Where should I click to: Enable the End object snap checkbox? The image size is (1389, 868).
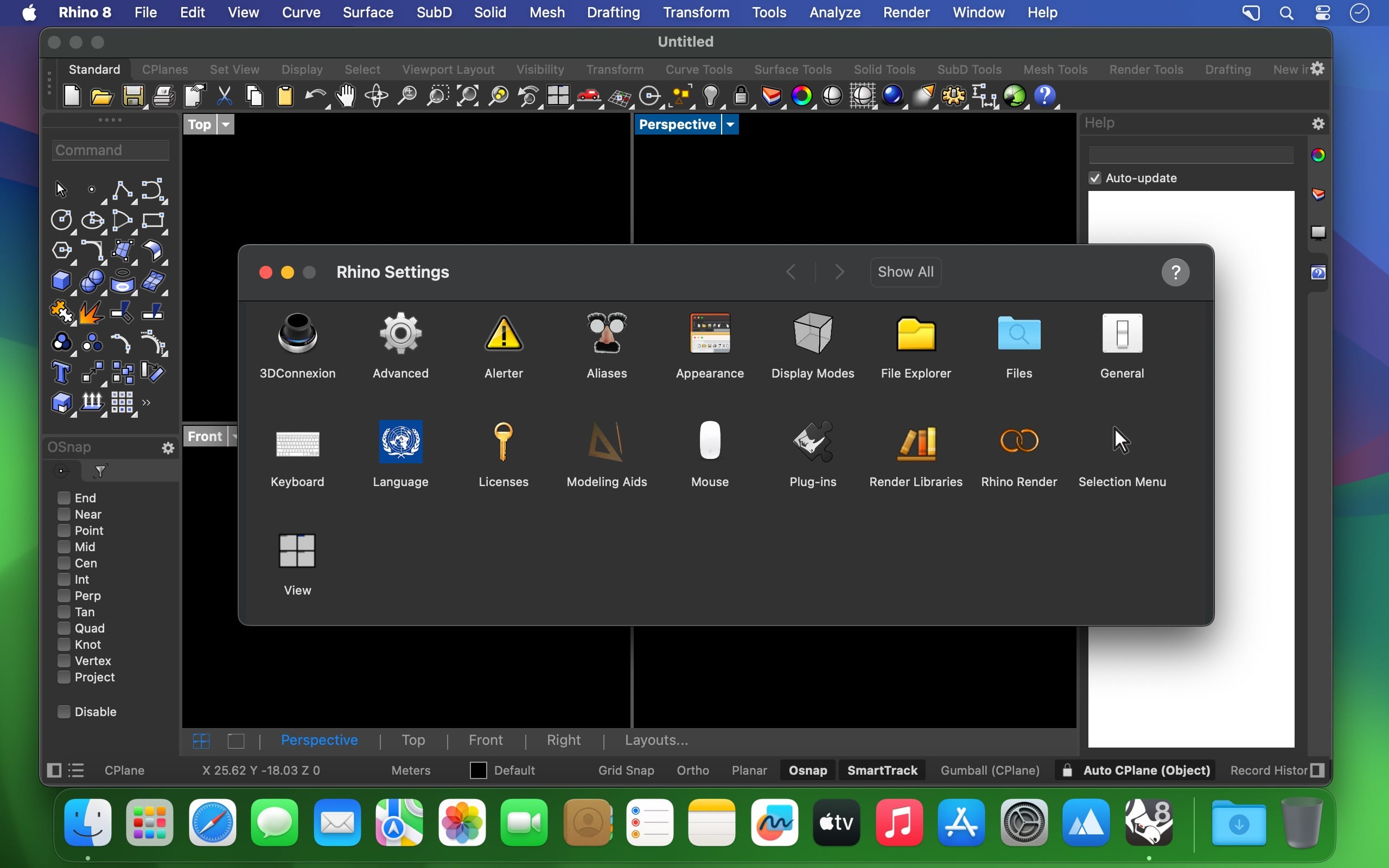pyautogui.click(x=63, y=497)
